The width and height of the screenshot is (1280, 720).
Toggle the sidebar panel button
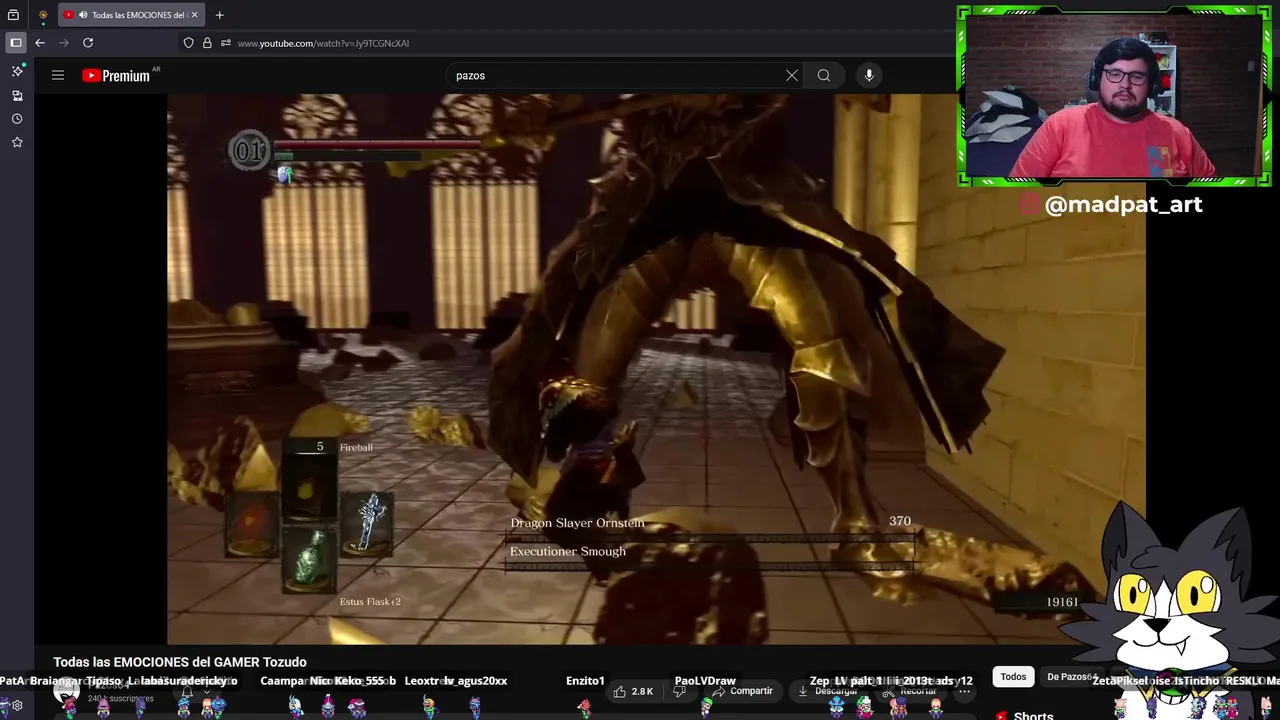coord(16,43)
